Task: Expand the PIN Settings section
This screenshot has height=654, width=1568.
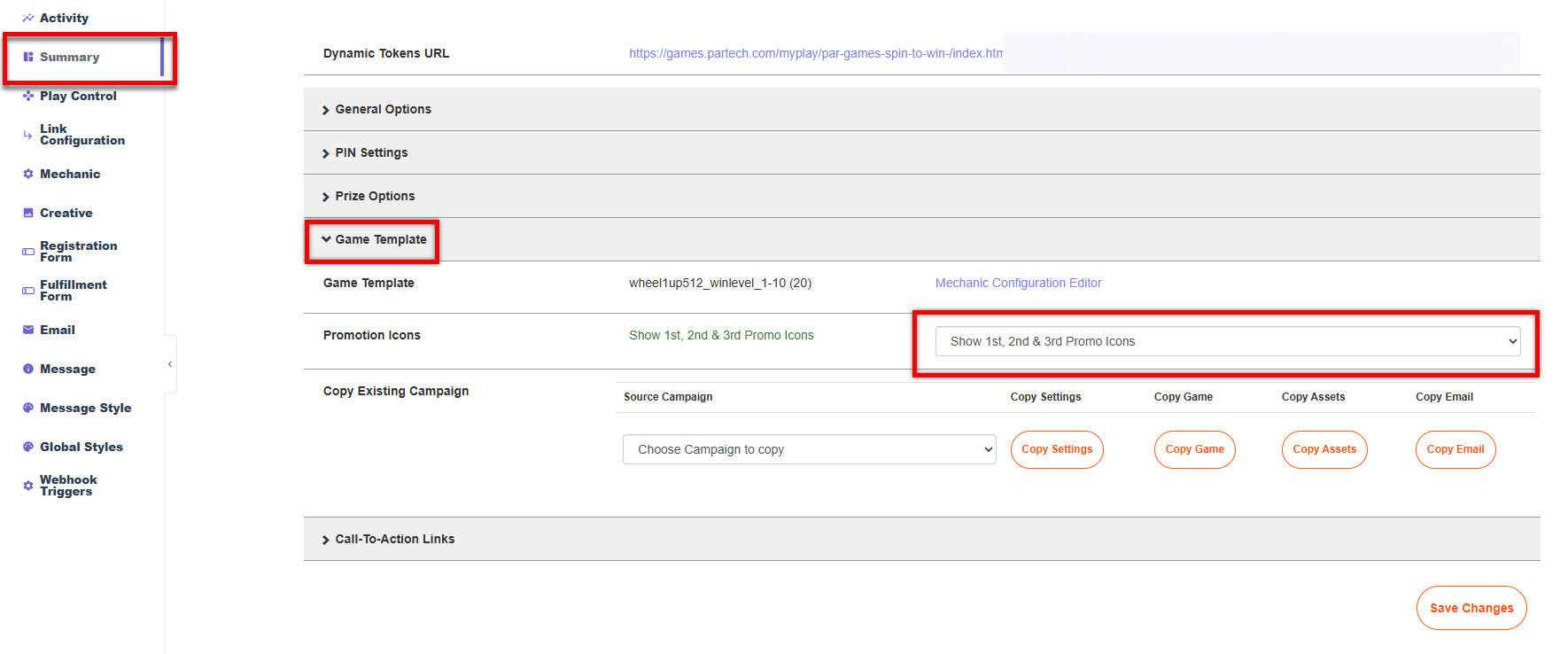Action: [x=921, y=152]
